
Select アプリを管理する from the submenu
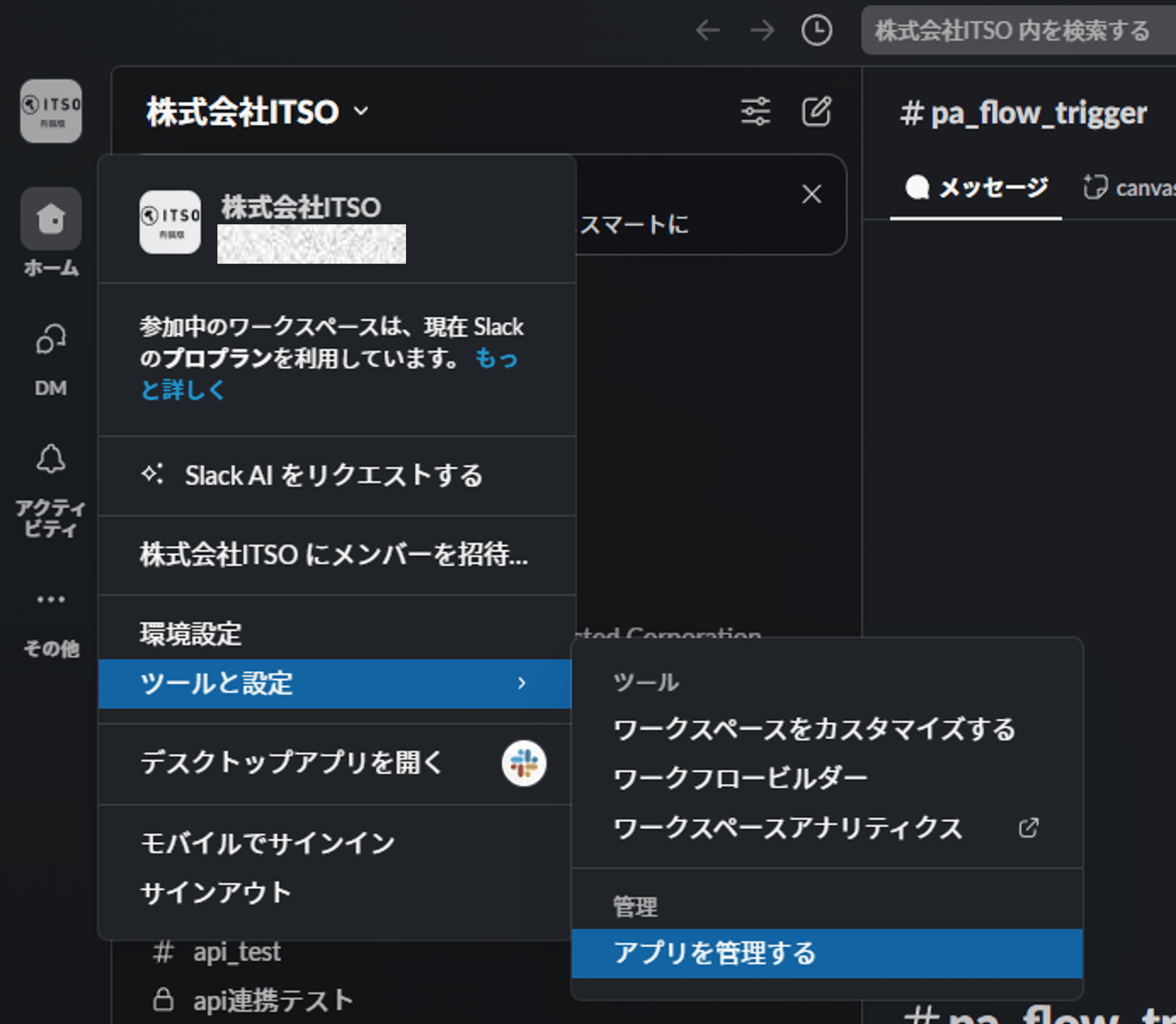pos(715,953)
